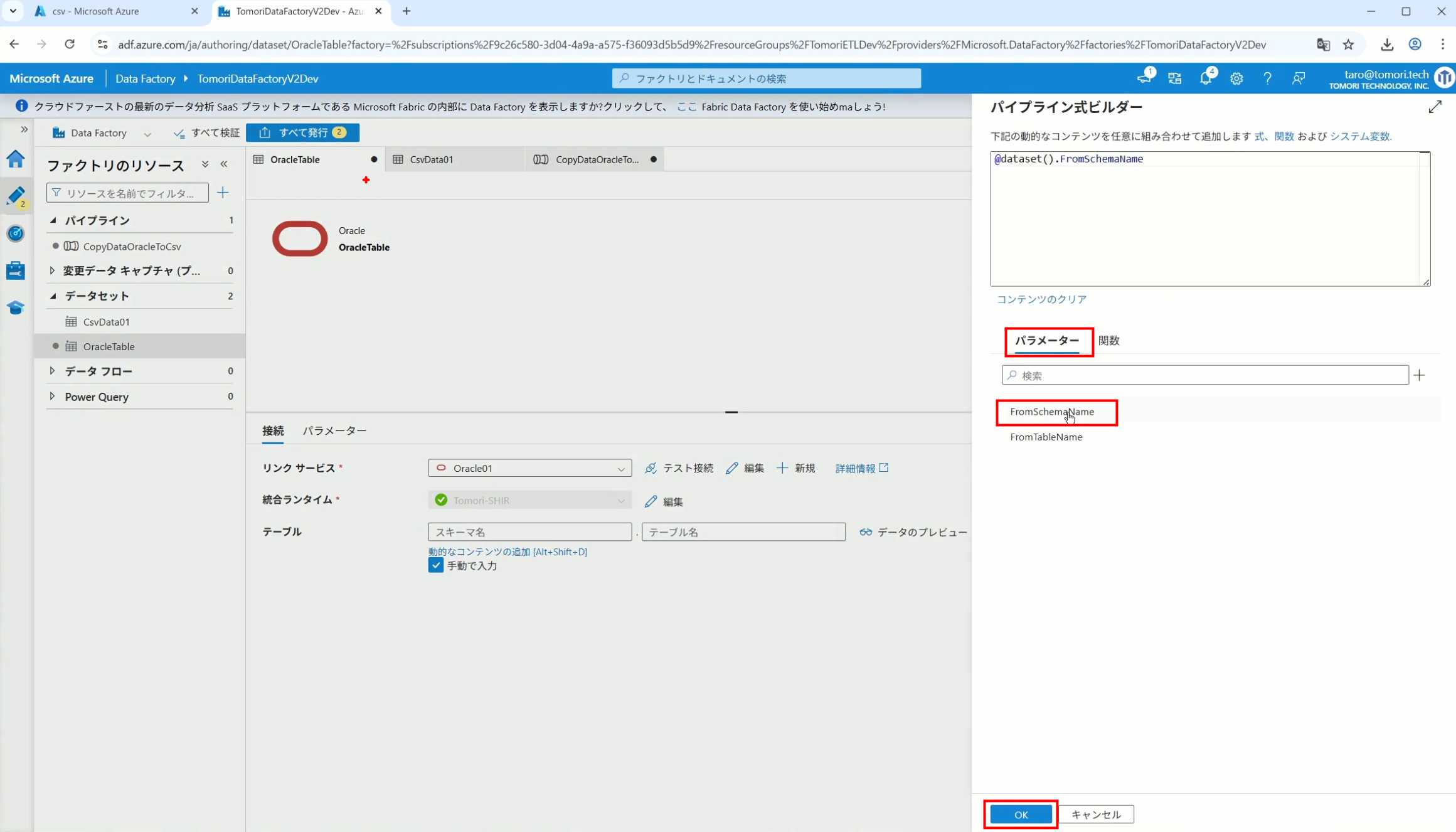Click the plus icon to add resource
Viewport: 1456px width, 832px height.
click(x=223, y=193)
